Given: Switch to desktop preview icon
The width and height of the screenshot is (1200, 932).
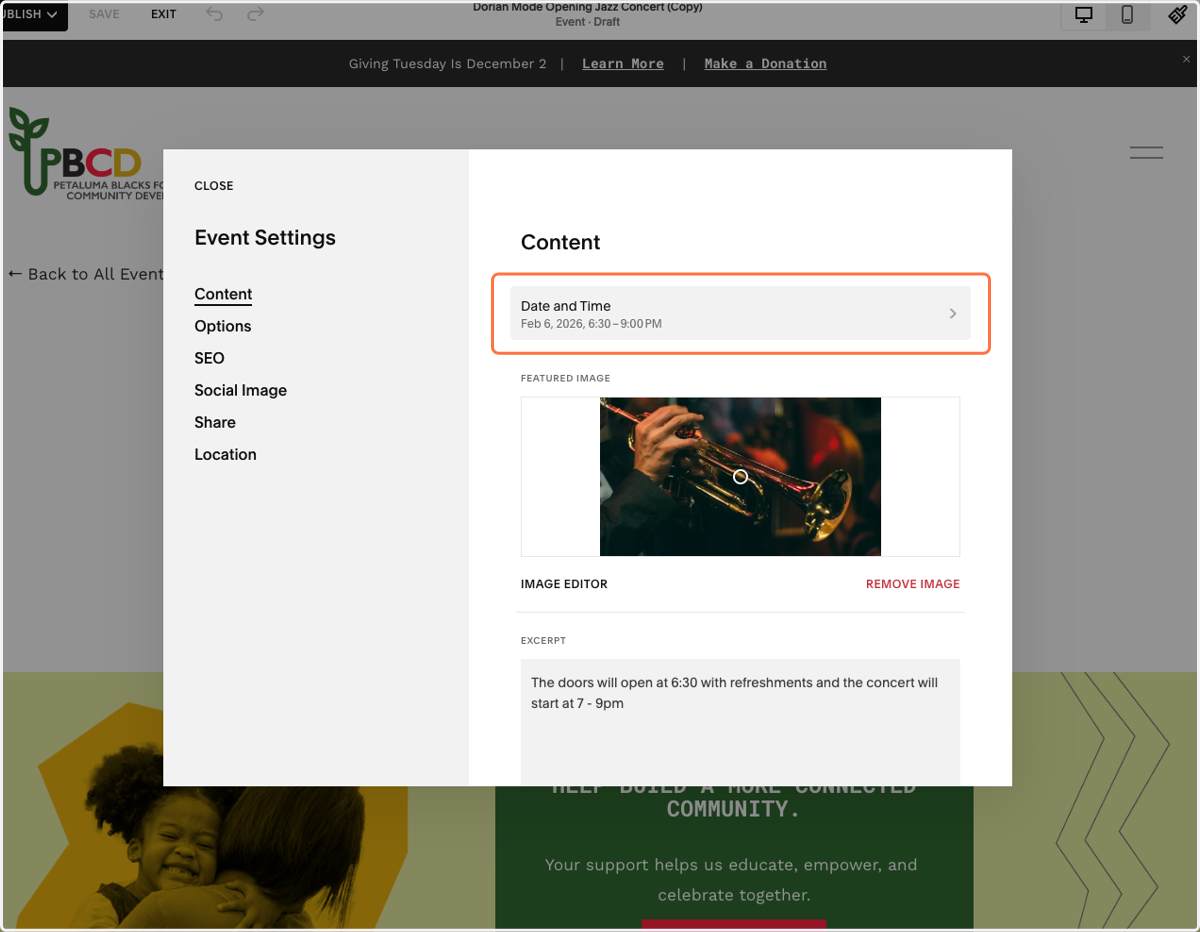Looking at the screenshot, I should (1084, 15).
